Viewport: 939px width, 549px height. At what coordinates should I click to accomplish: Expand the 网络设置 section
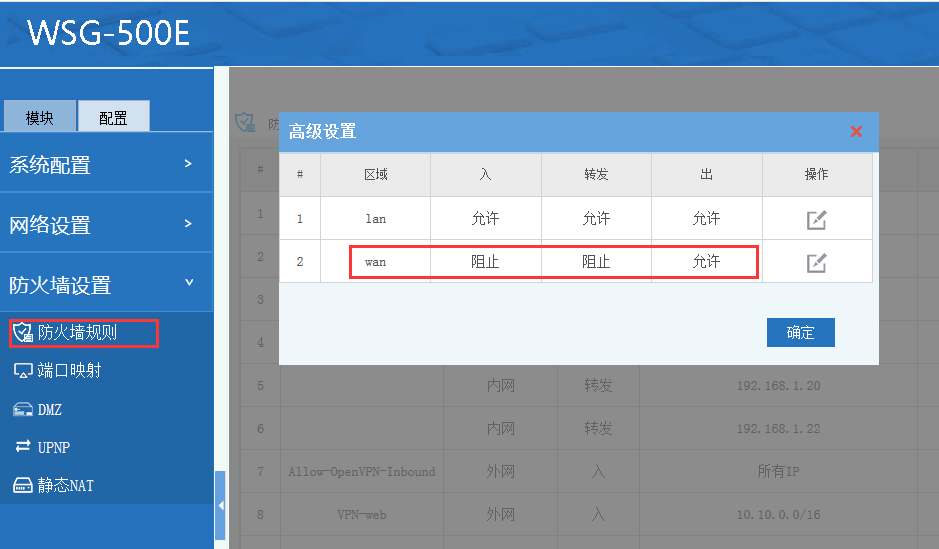pyautogui.click(x=188, y=223)
